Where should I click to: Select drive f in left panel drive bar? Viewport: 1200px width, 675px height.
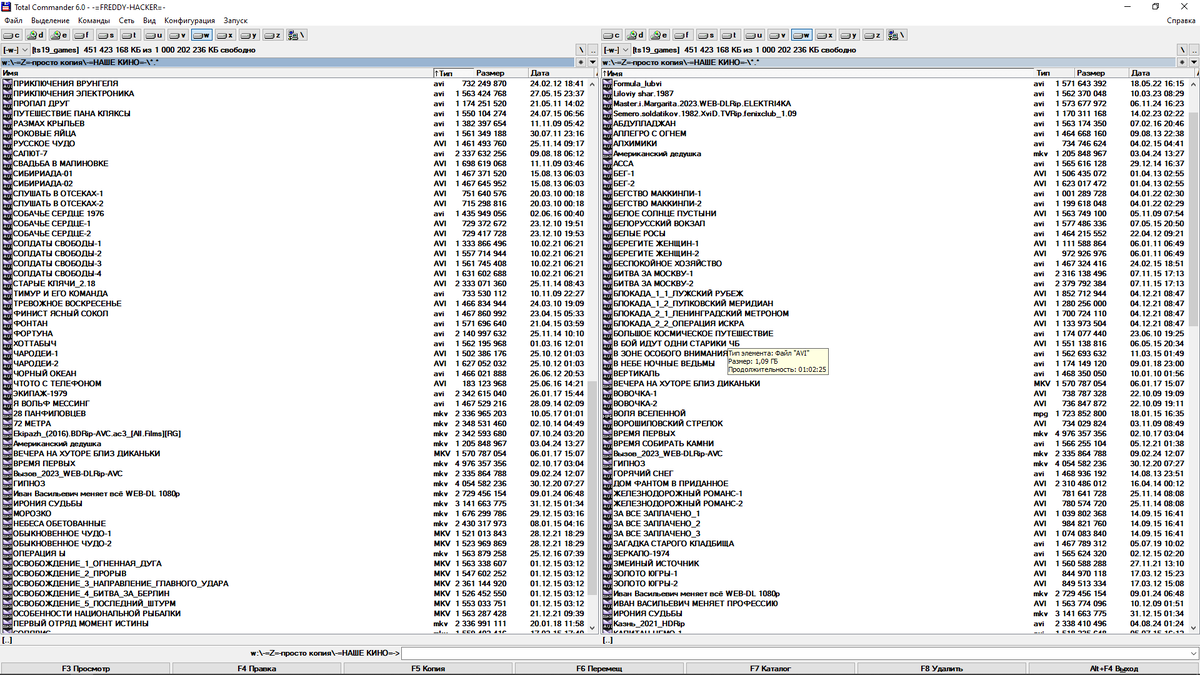[x=83, y=35]
